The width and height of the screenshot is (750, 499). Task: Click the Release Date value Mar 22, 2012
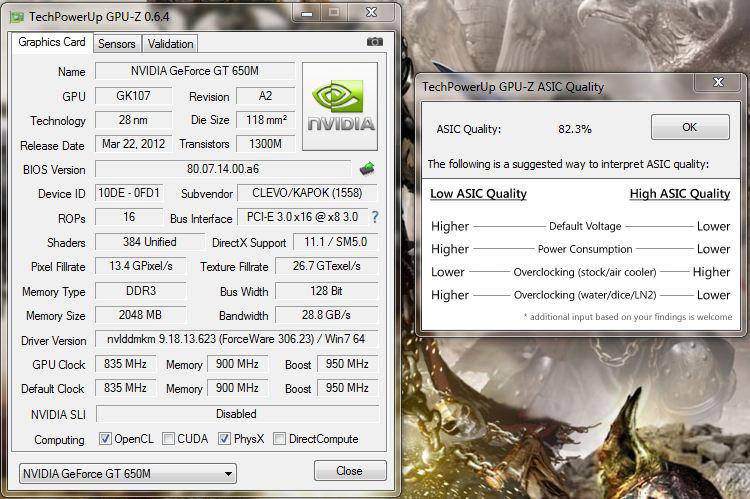tap(133, 144)
